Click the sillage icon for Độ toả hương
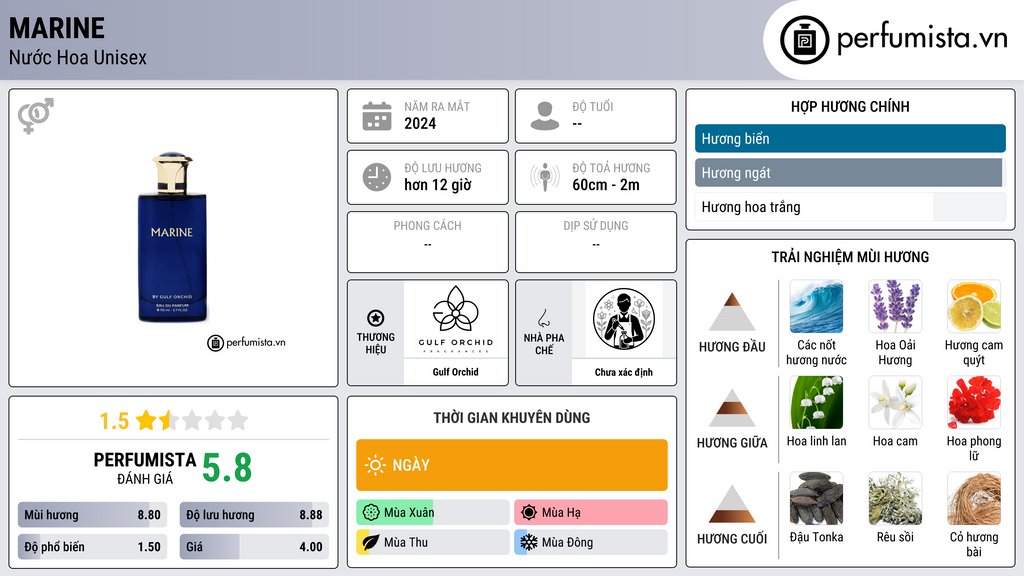 (x=545, y=177)
